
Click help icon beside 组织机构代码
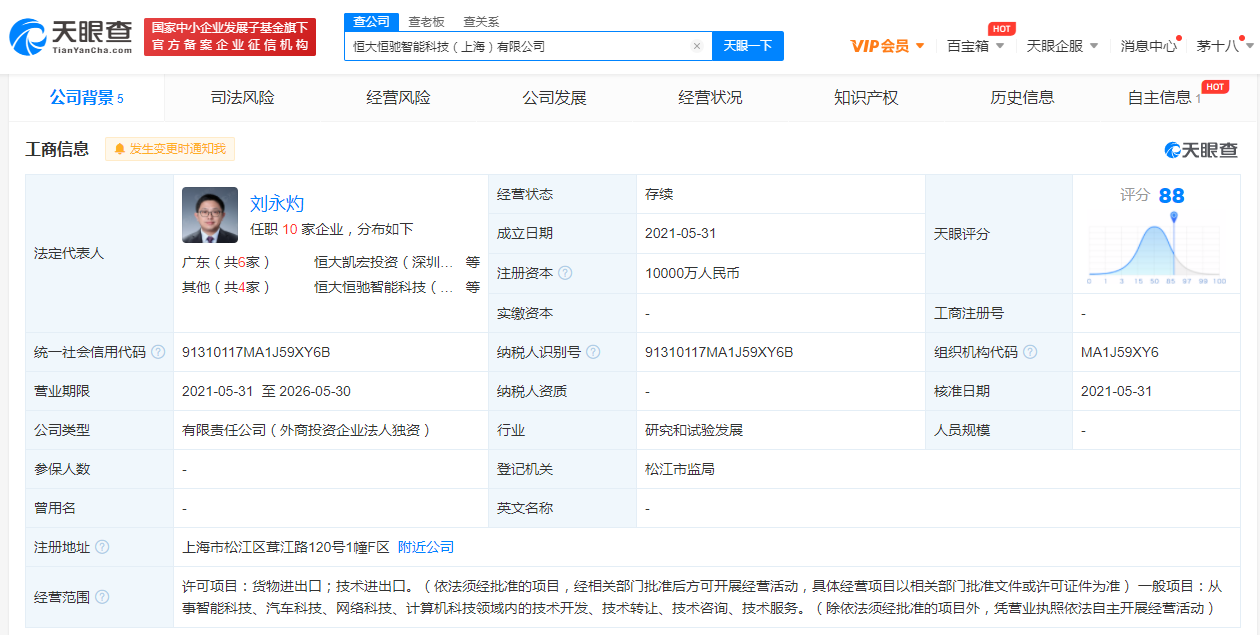(x=1030, y=352)
